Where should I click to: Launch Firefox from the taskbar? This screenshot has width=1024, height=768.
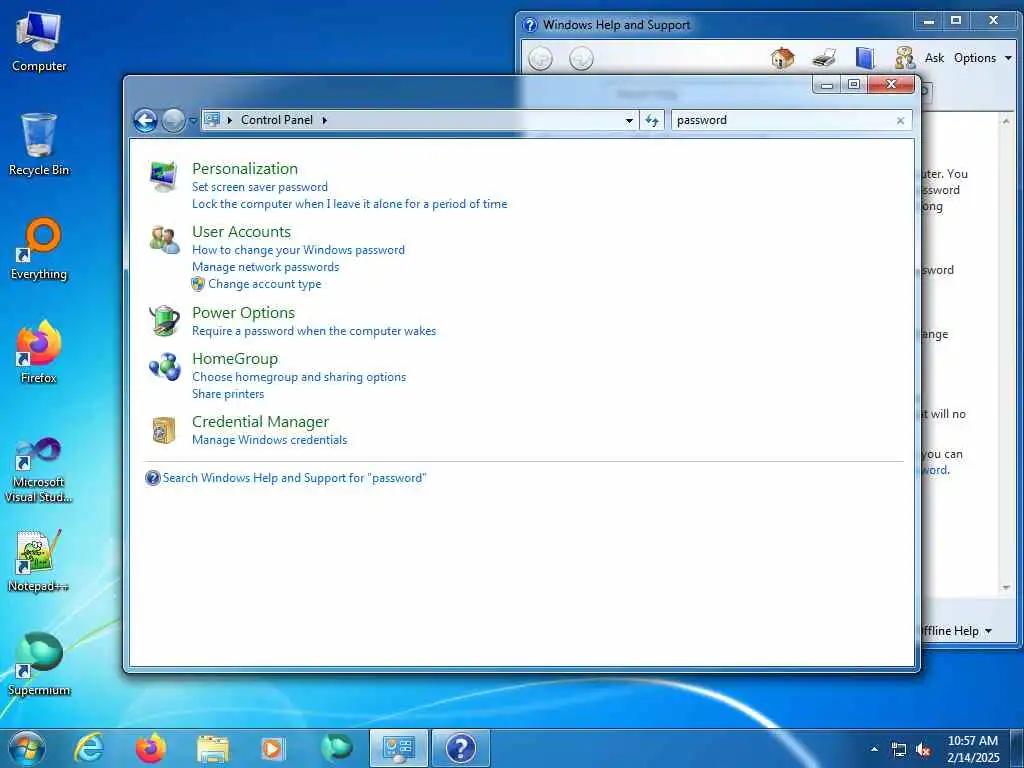(x=150, y=748)
